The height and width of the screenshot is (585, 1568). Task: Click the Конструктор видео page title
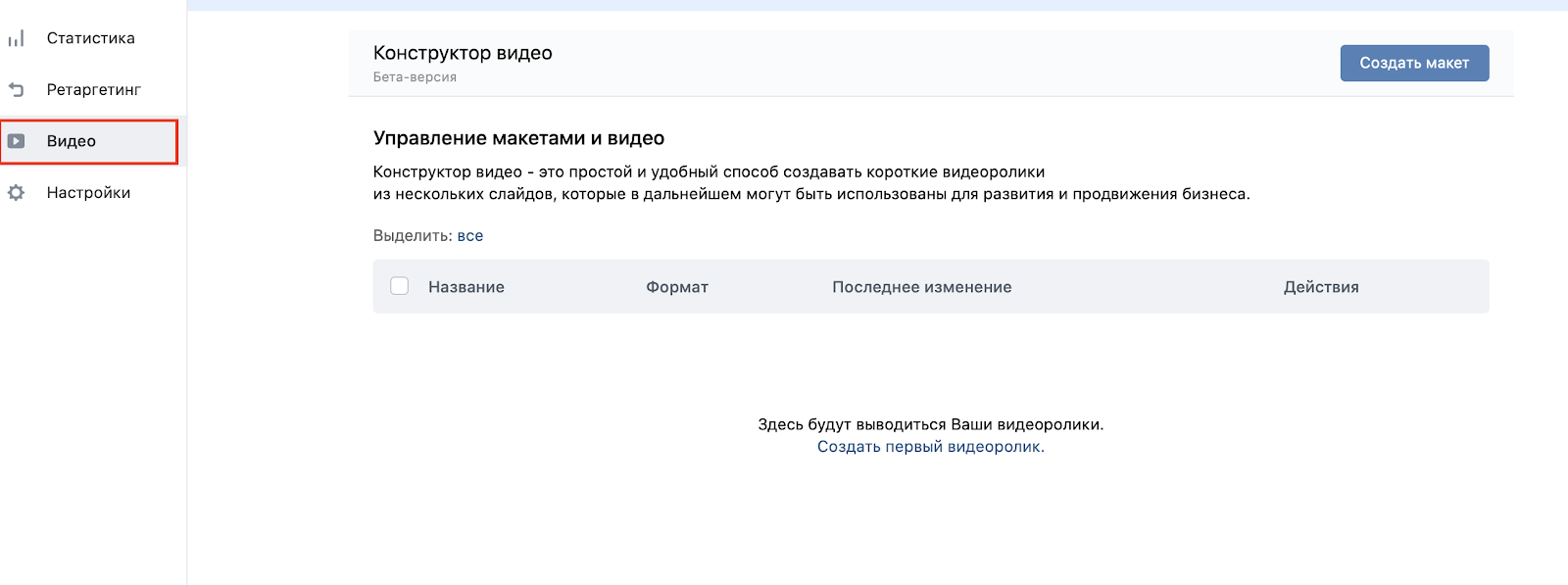(x=463, y=53)
